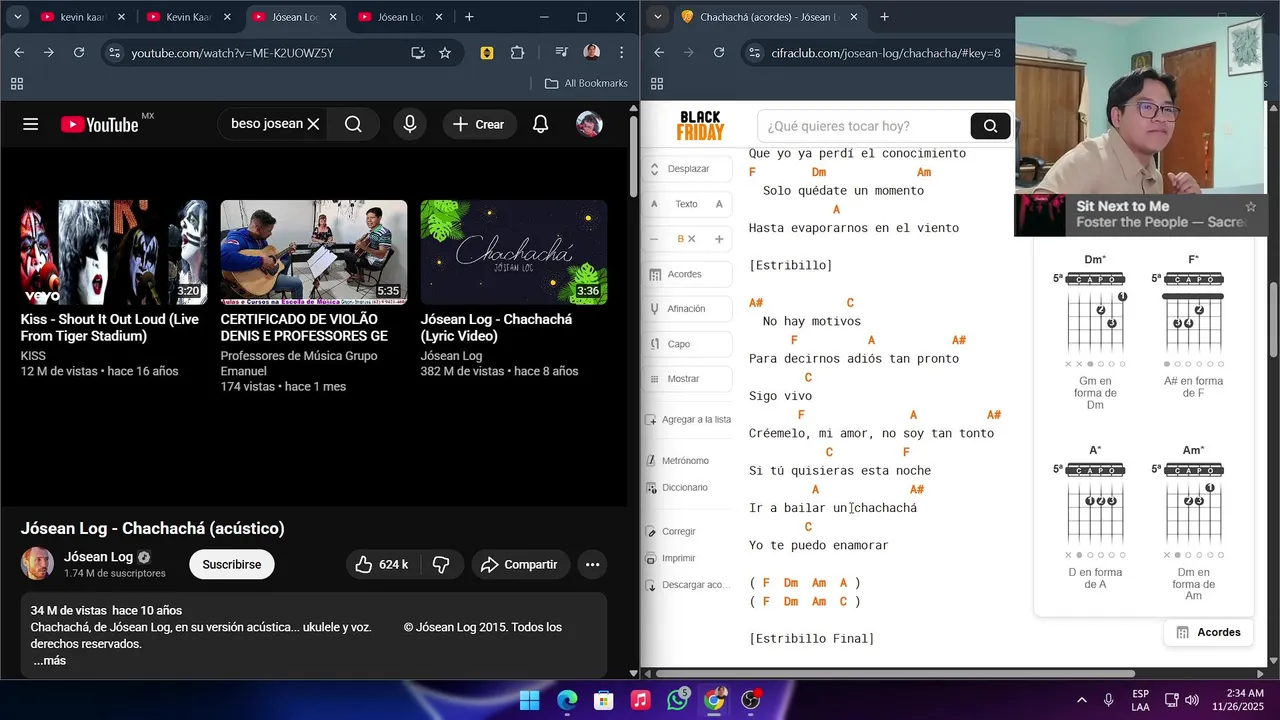Favorite Sit Next to Me with the star
This screenshot has width=1280, height=720.
1250,207
